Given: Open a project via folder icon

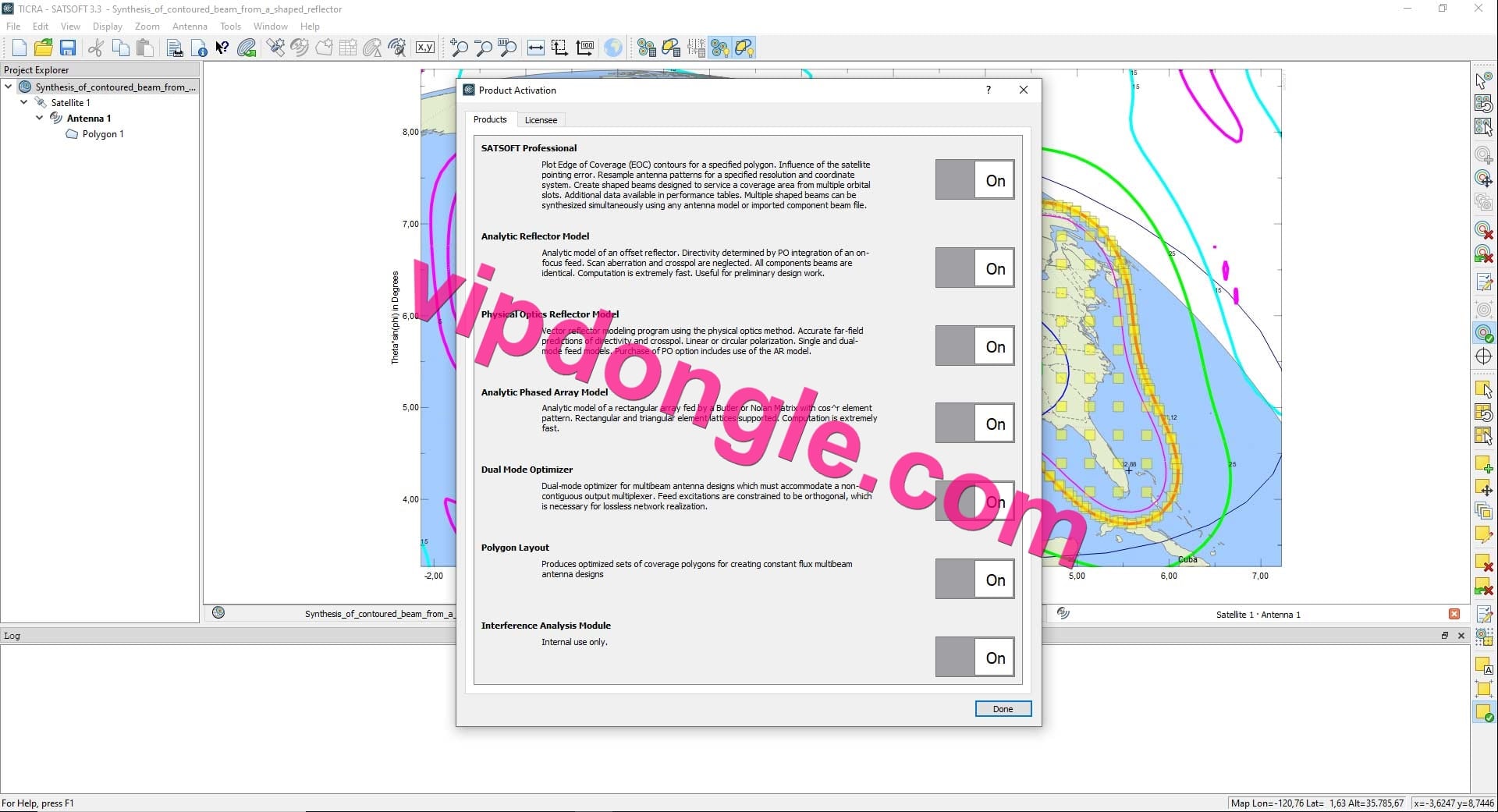Looking at the screenshot, I should (44, 48).
